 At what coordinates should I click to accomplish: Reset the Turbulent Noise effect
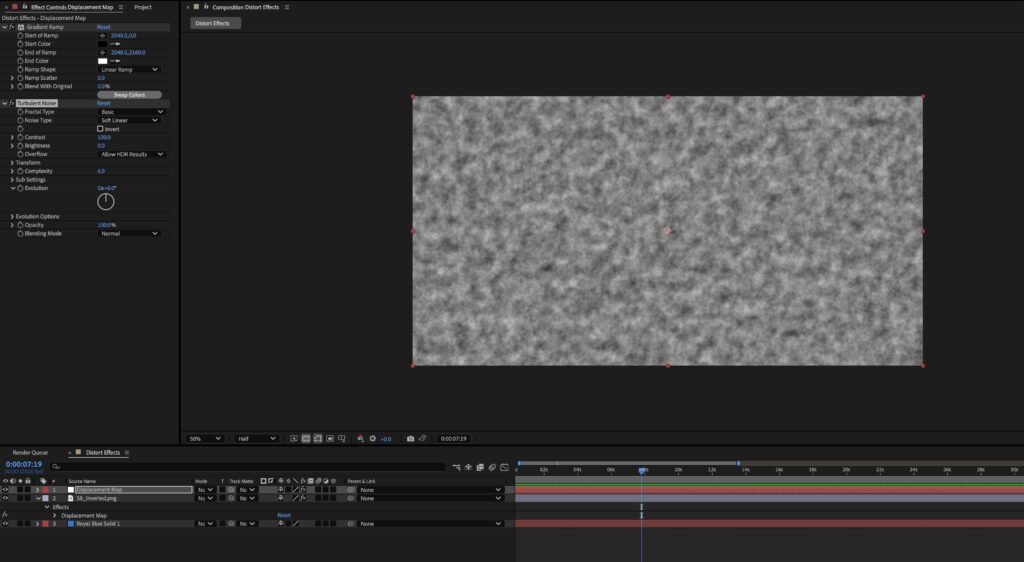(x=103, y=103)
